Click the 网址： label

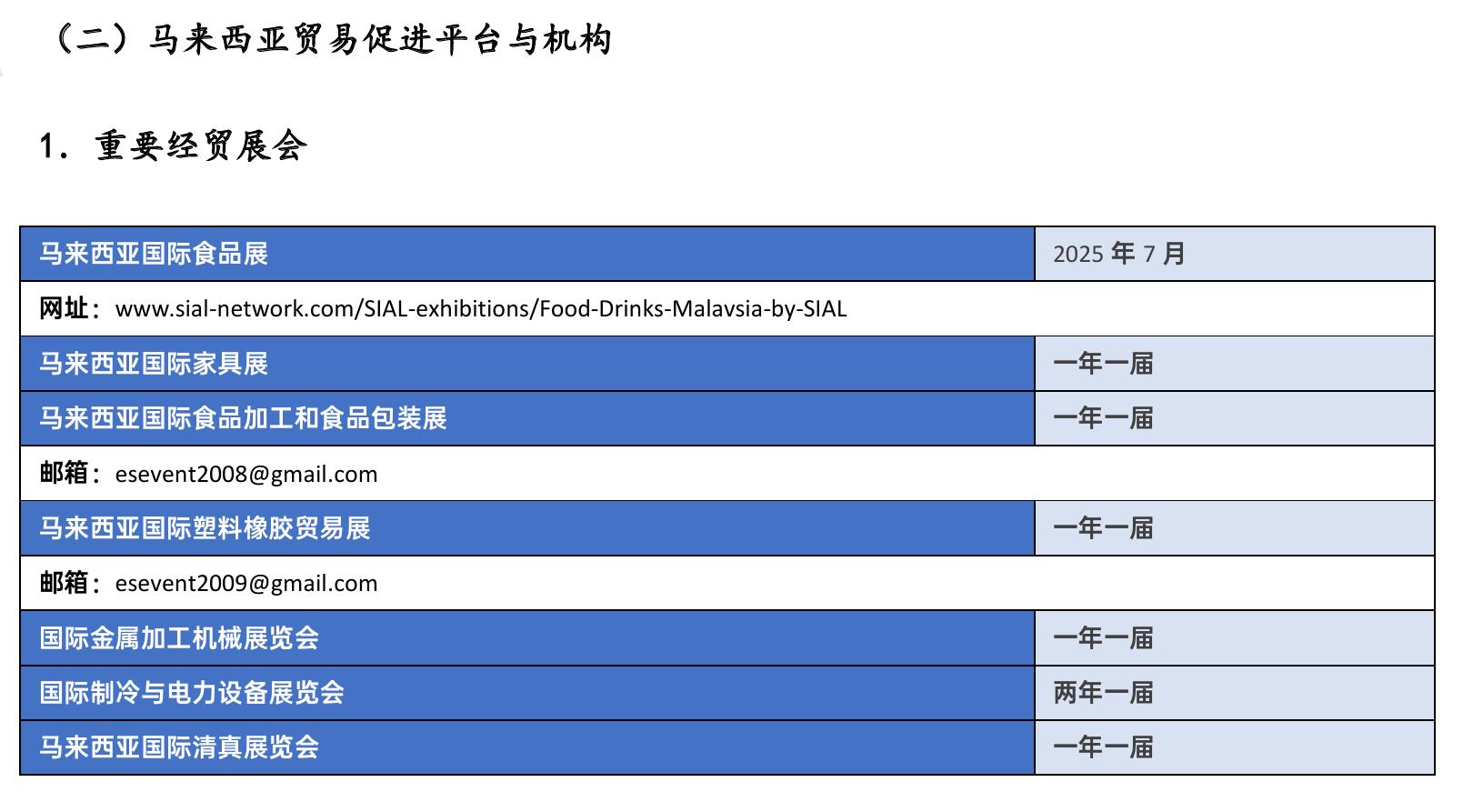70,309
